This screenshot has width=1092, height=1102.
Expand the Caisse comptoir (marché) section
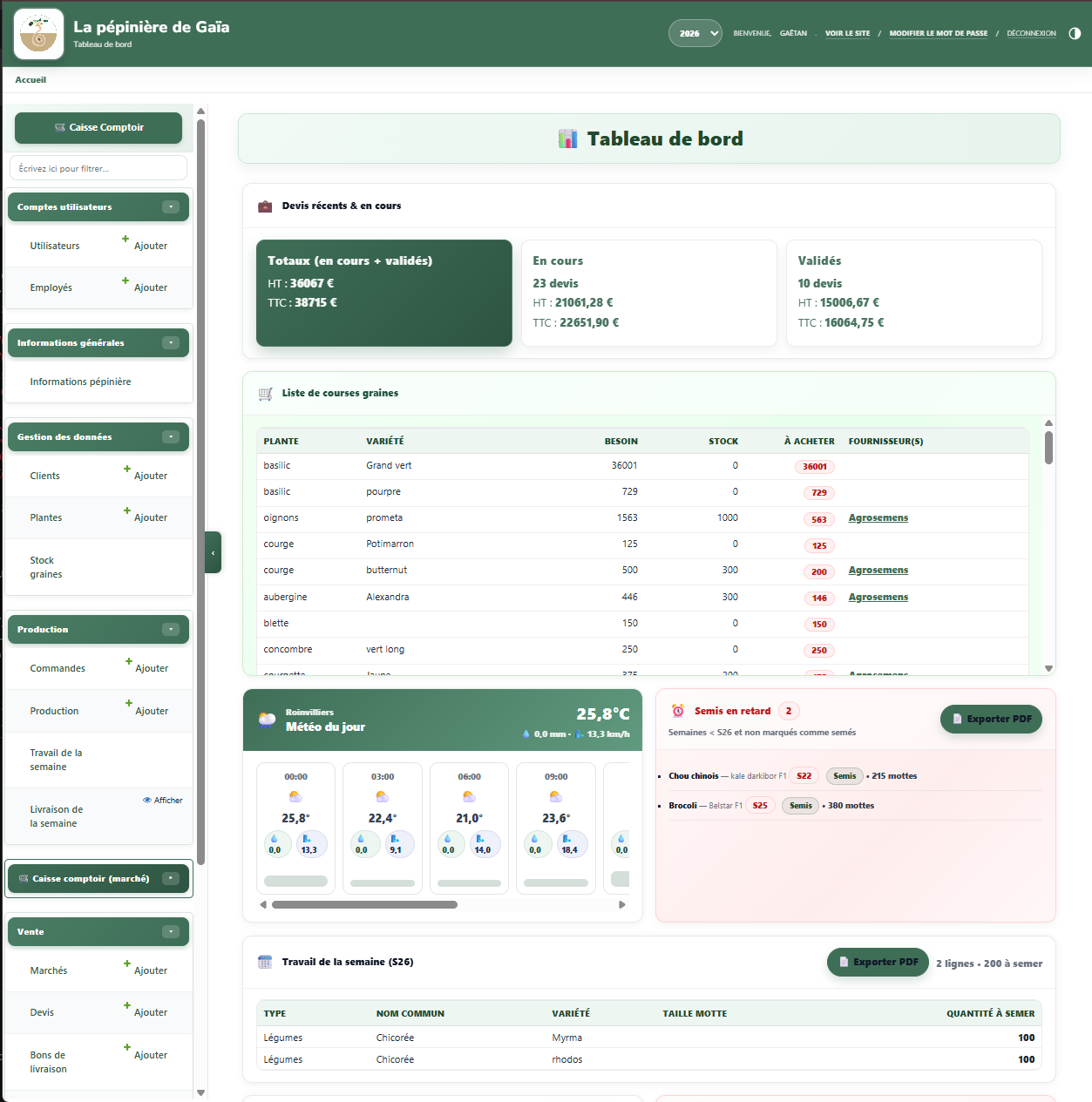(171, 878)
